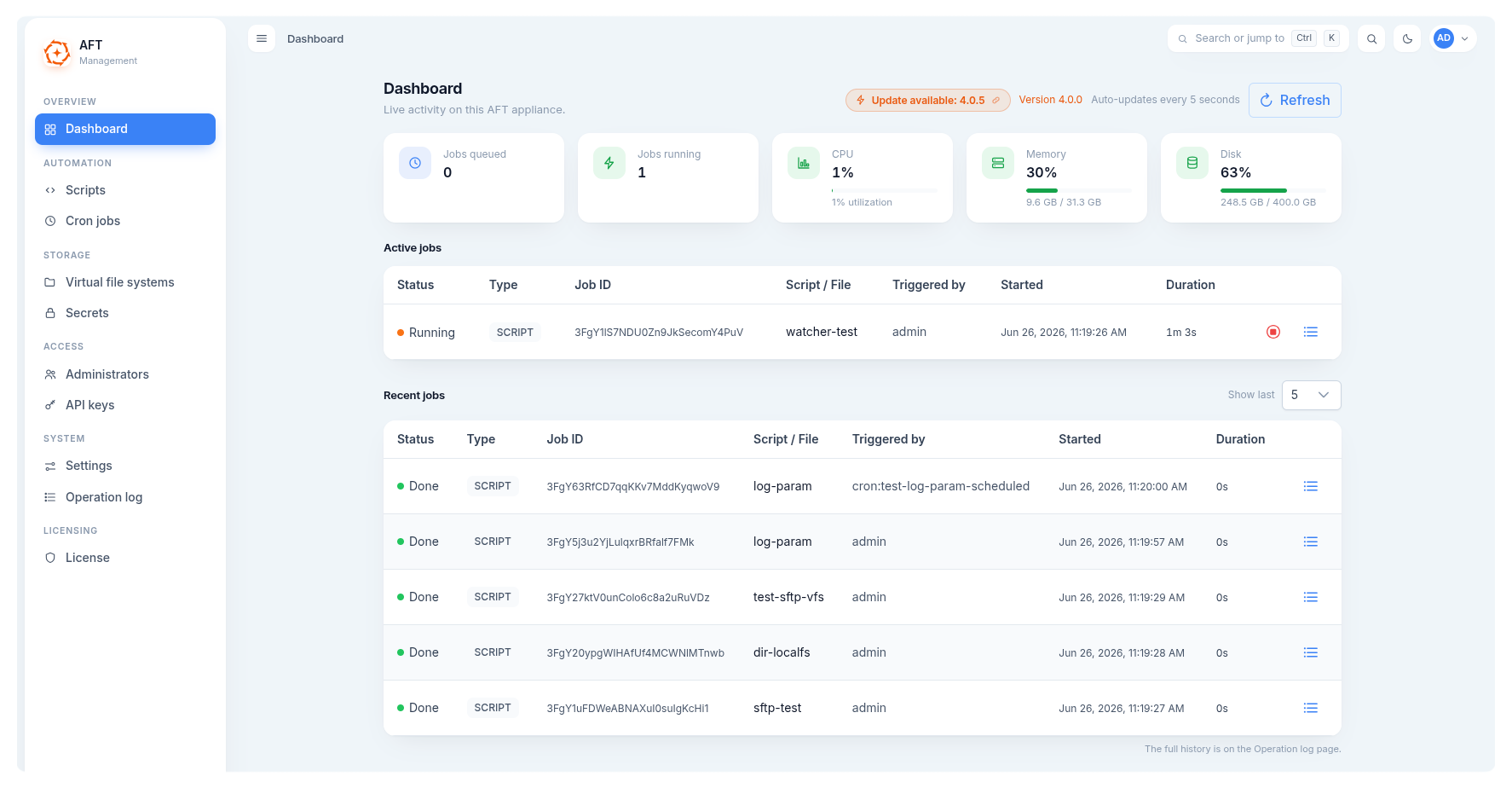
Task: Click the dir-localfs script name
Action: 782,652
